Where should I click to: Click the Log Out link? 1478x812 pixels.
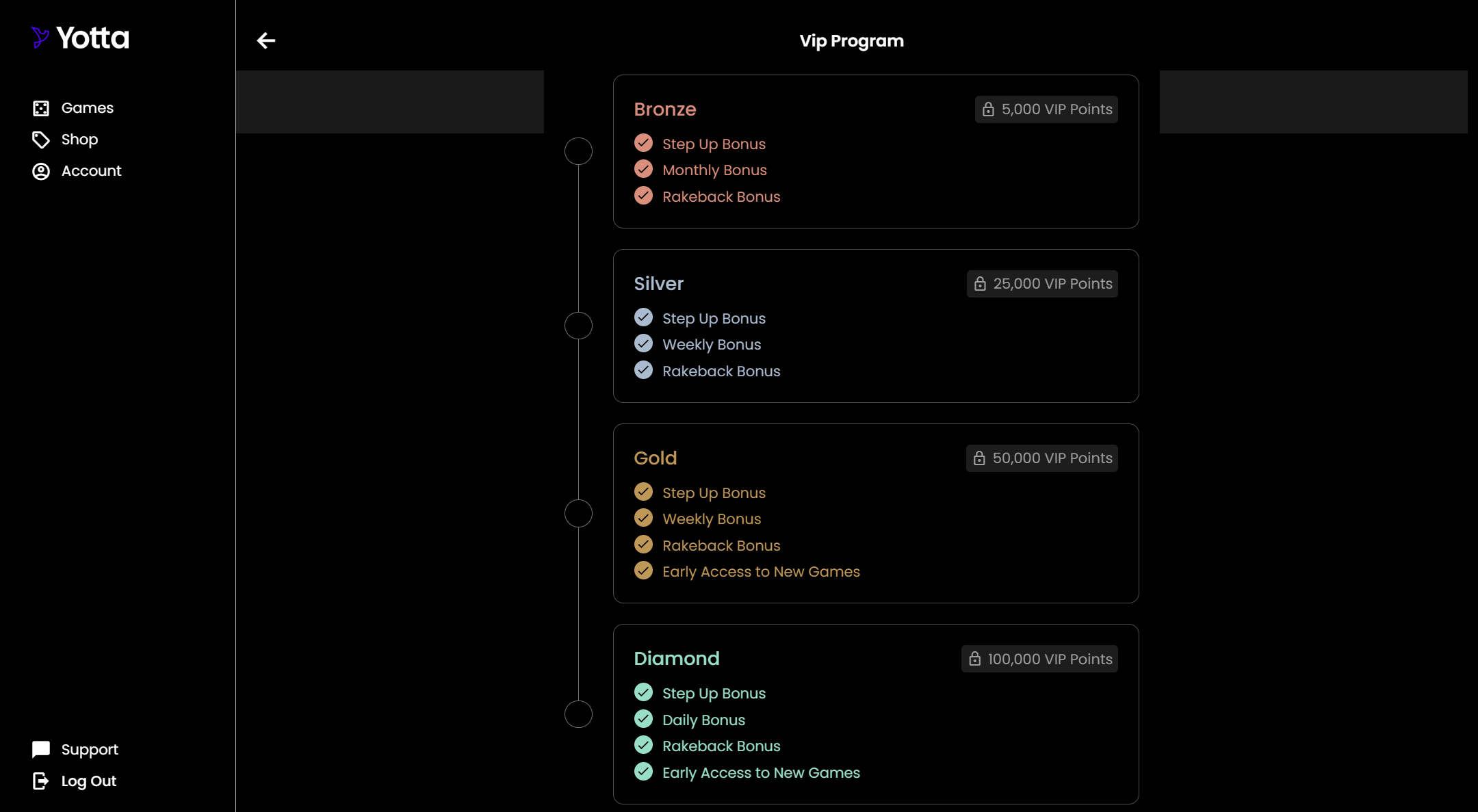[x=89, y=781]
